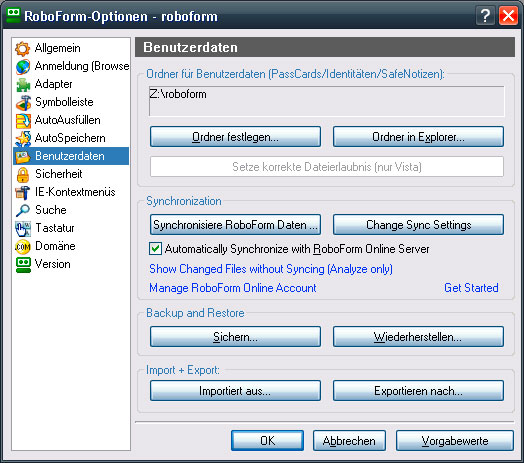The image size is (524, 463).
Task: Click the Version RoboForm robot icon
Action: pos(22,265)
